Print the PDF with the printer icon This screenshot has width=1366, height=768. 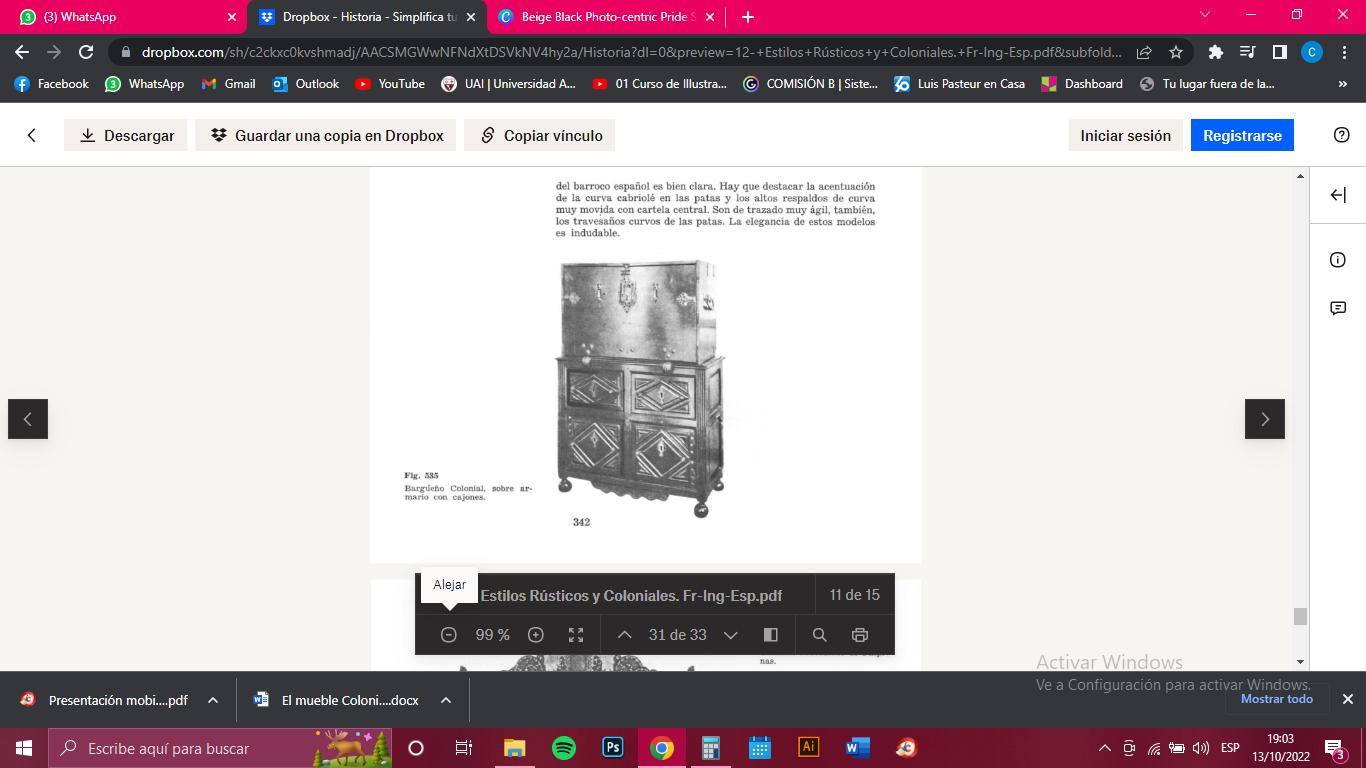(x=859, y=635)
